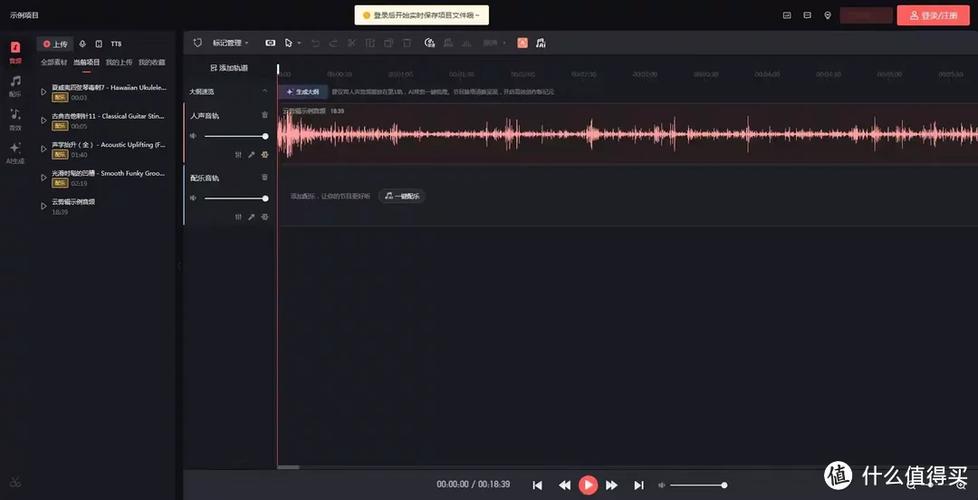Image resolution: width=978 pixels, height=500 pixels.
Task: Open the dimmed toolbar dropdown beside the orange icon
Action: coord(495,43)
